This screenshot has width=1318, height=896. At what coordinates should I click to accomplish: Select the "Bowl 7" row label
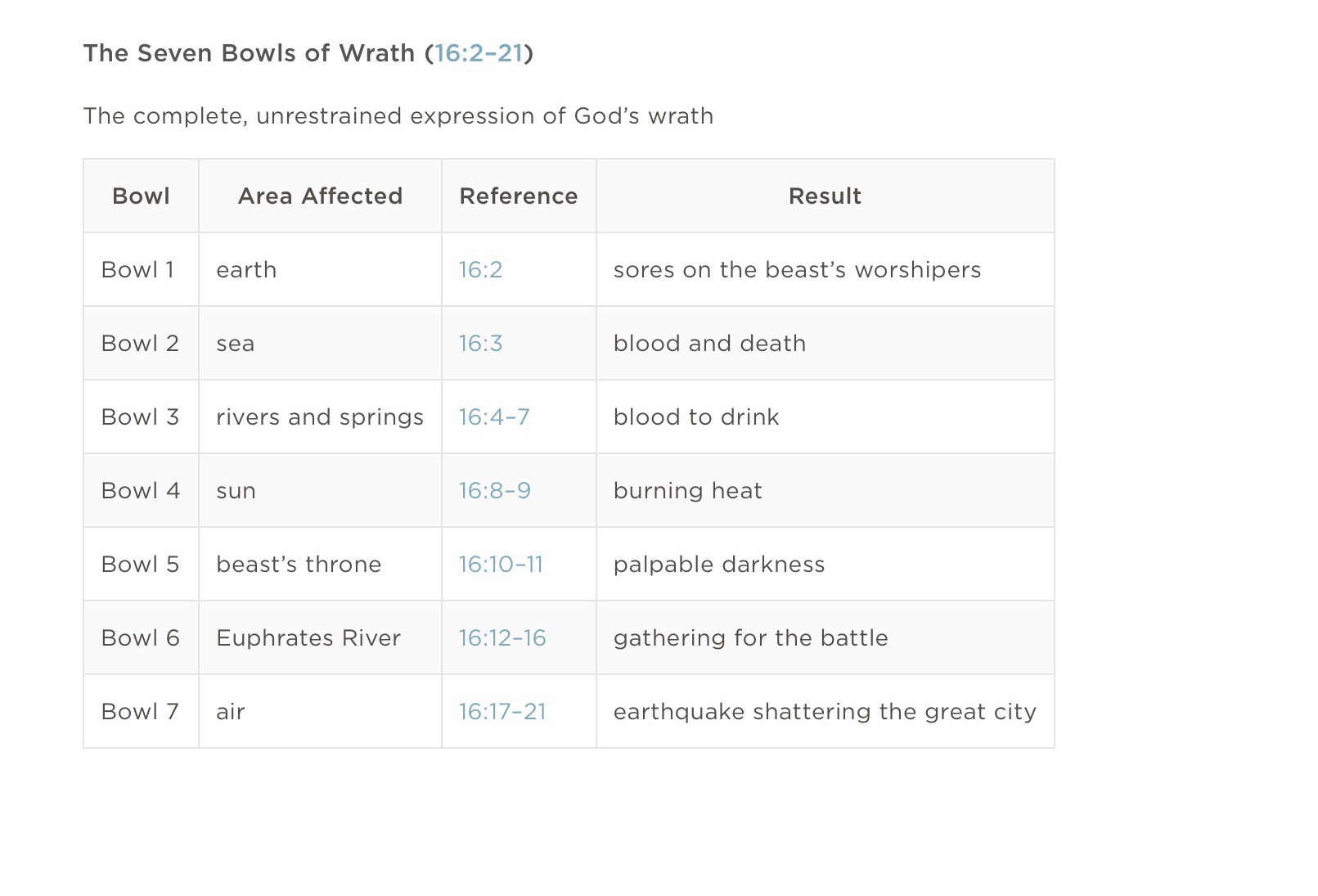pos(140,712)
